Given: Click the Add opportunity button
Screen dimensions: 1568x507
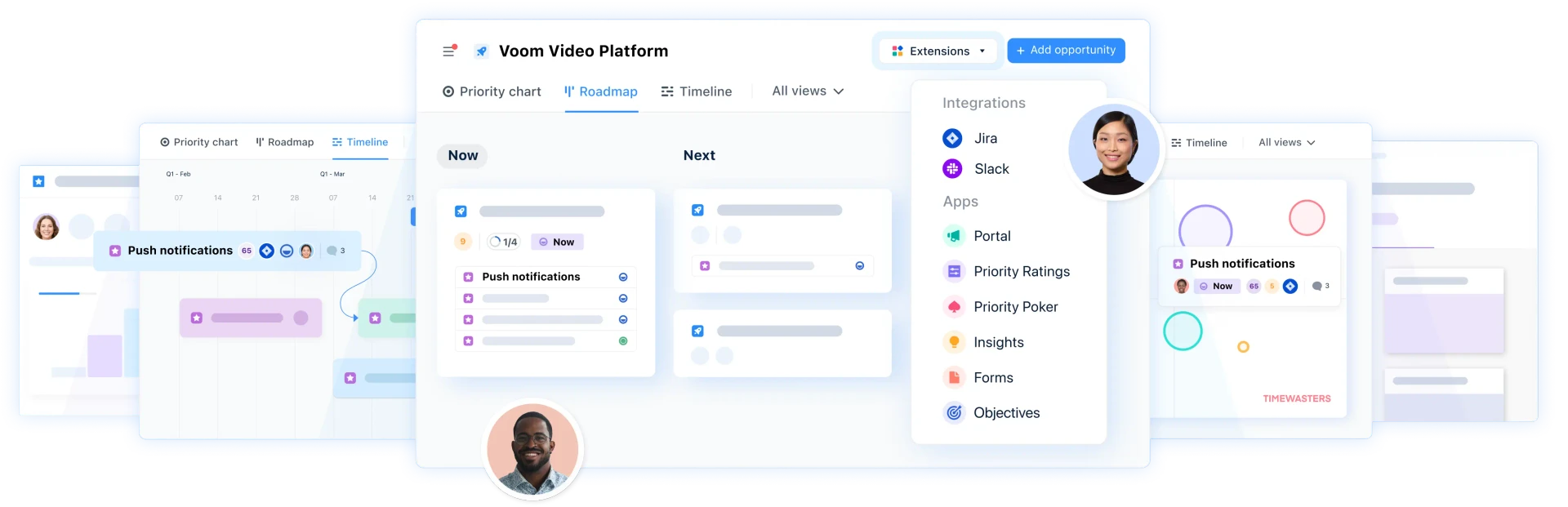Looking at the screenshot, I should [x=1066, y=51].
